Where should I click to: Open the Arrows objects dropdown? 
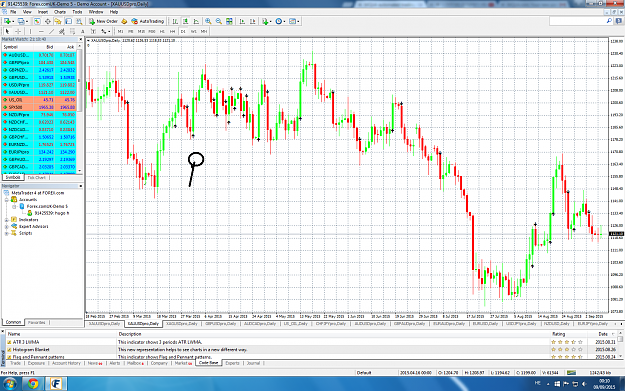[x=105, y=31]
